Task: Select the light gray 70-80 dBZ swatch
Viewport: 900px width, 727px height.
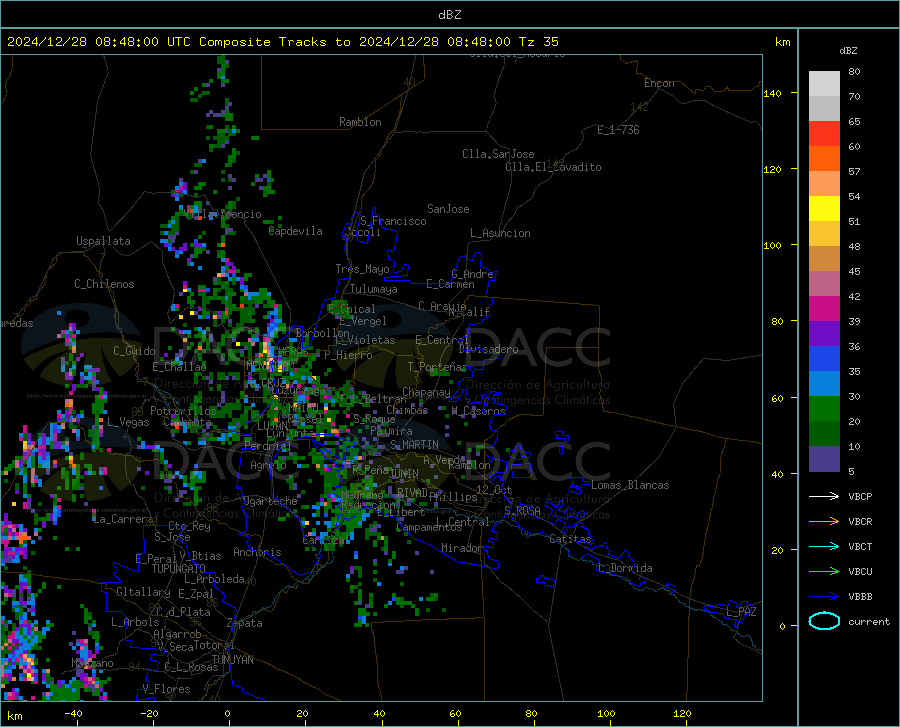Action: point(824,84)
